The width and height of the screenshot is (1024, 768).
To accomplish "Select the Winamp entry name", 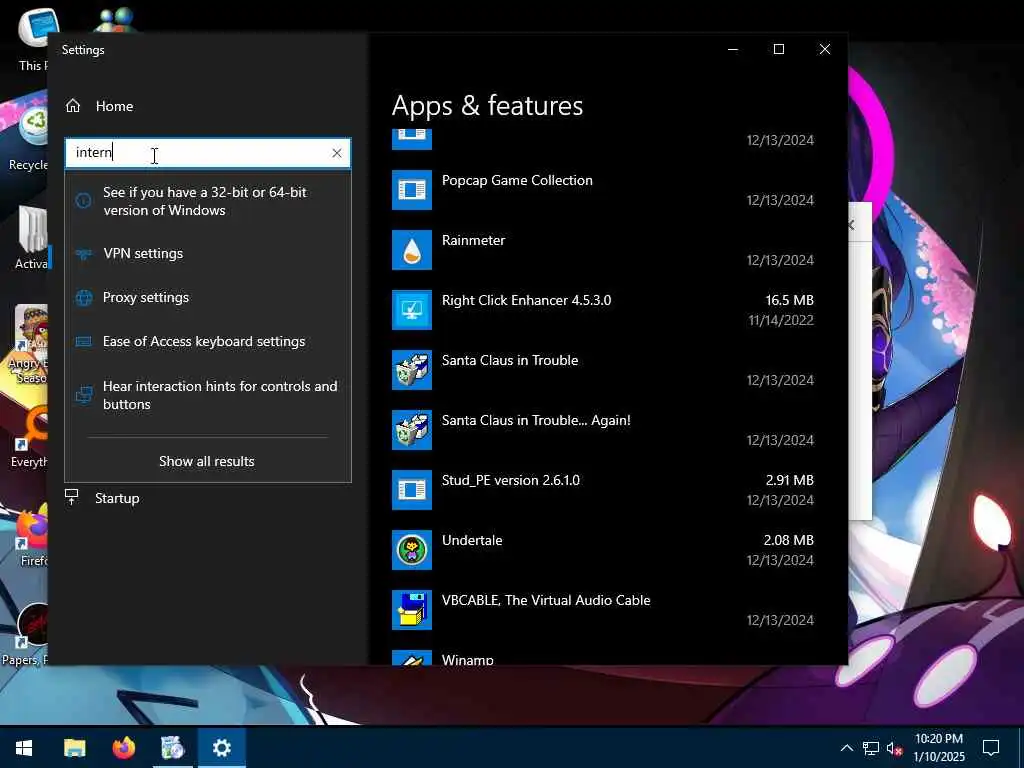I will 468,659.
